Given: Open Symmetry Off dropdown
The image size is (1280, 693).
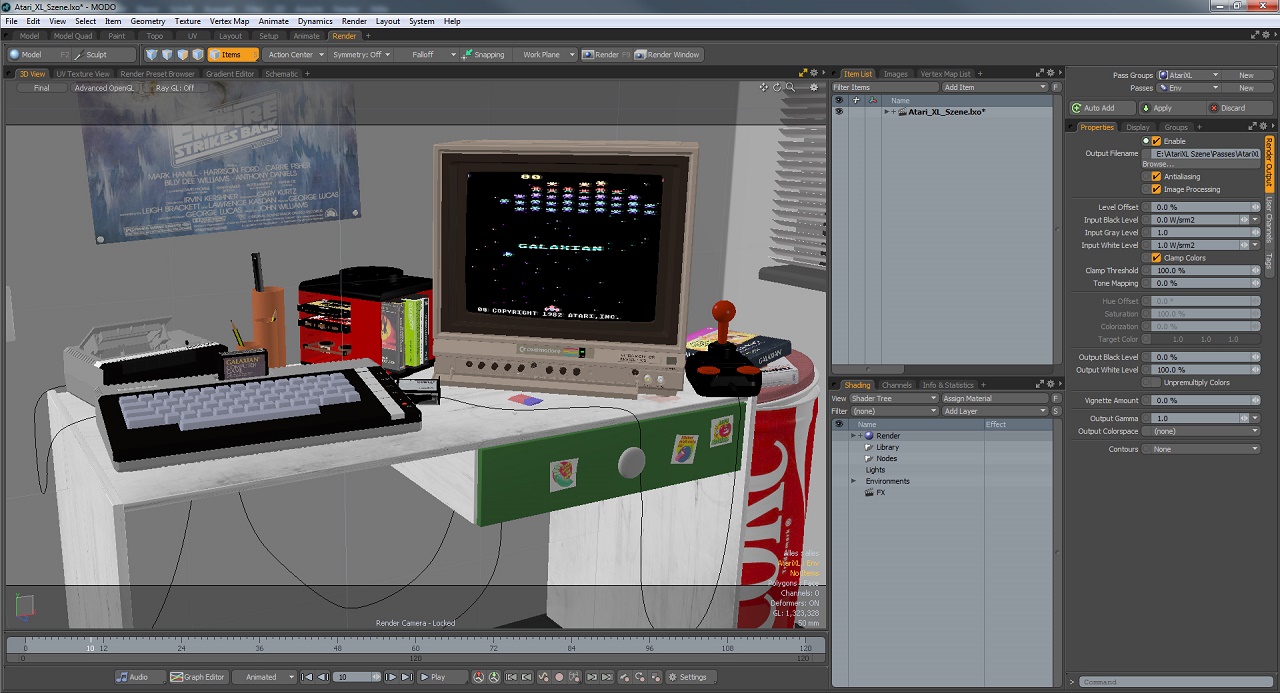Looking at the screenshot, I should 361,55.
